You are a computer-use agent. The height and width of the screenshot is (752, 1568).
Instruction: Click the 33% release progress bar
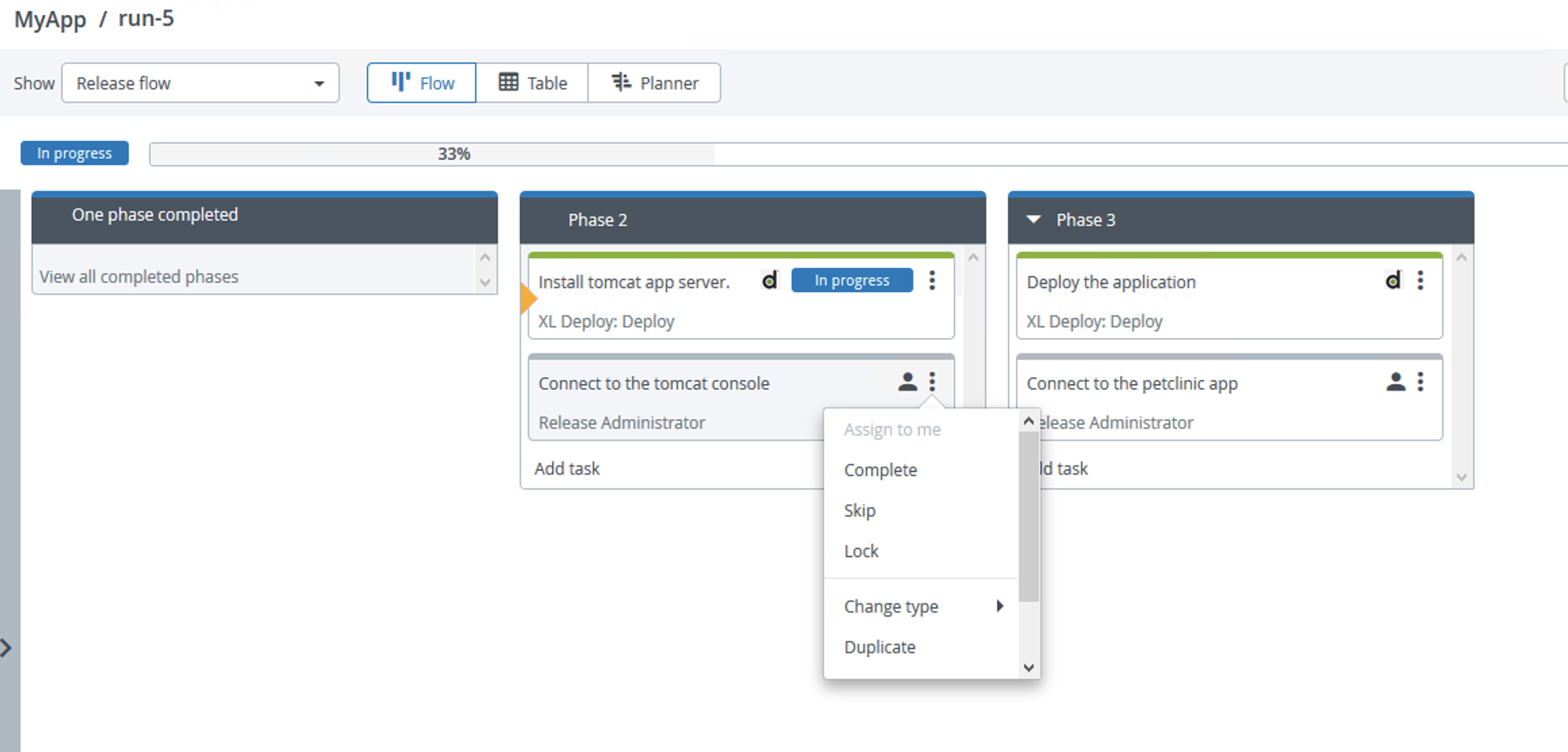[453, 154]
